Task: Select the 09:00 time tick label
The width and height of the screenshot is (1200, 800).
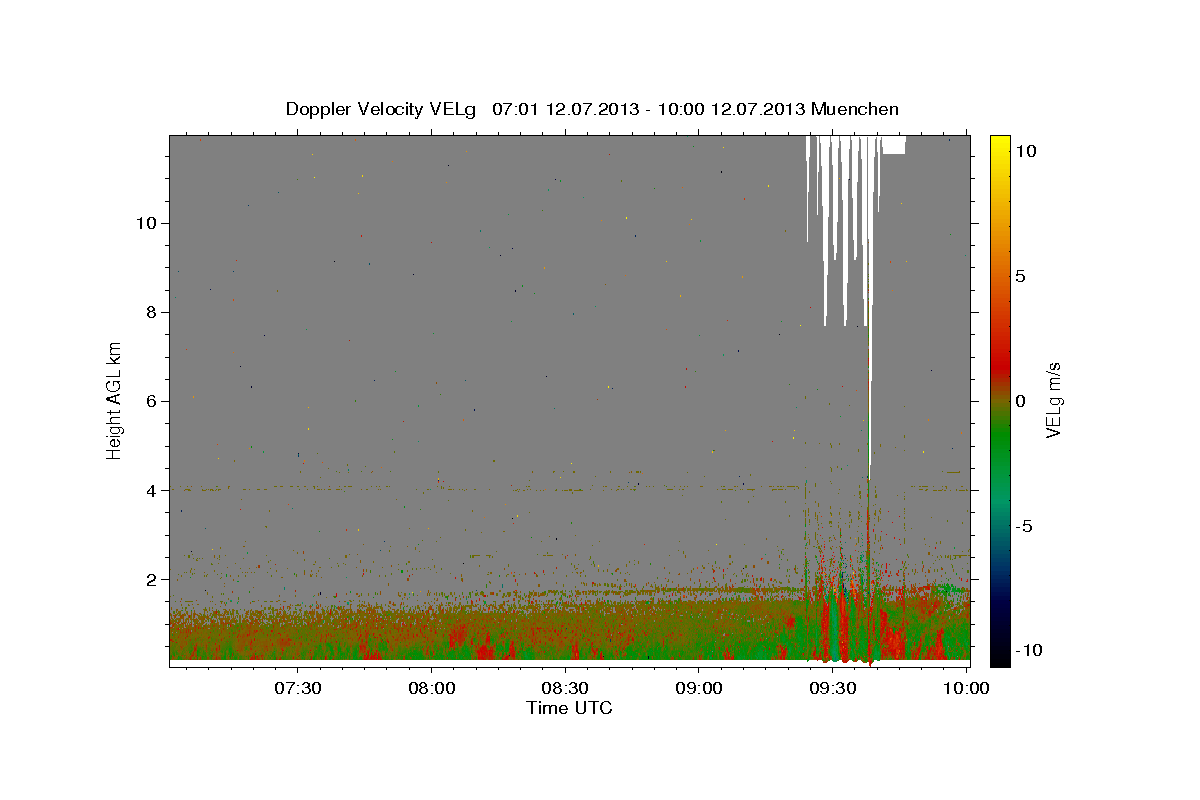Action: 699,688
